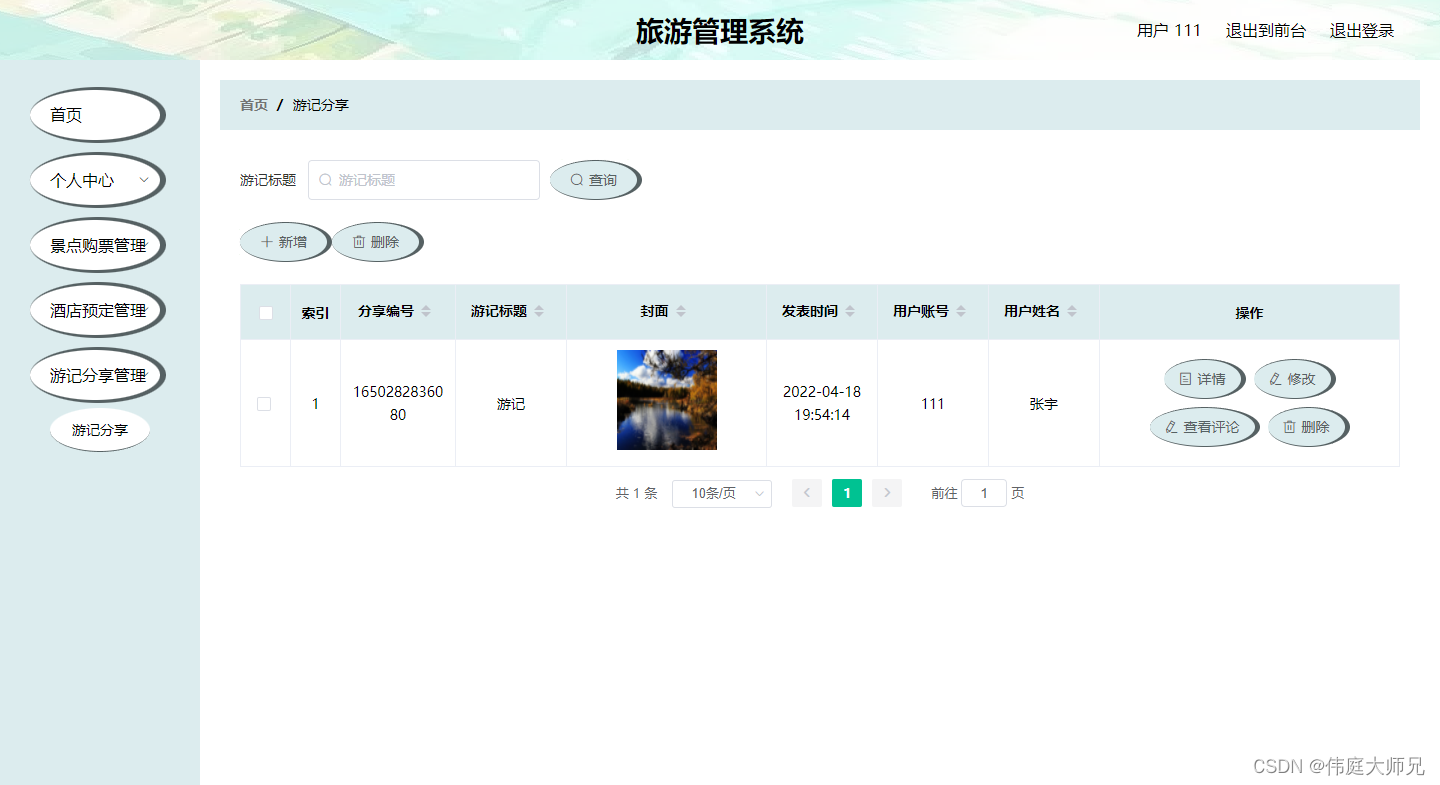The height and width of the screenshot is (785, 1440).
Task: Check the row 1 checkbox
Action: [264, 404]
